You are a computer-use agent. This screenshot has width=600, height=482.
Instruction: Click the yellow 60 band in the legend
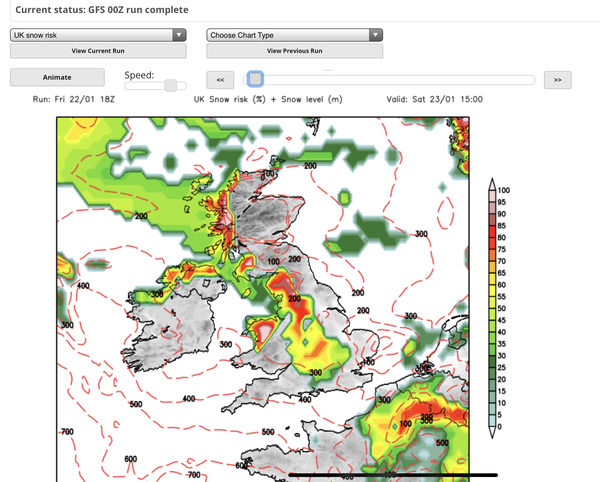[491, 284]
